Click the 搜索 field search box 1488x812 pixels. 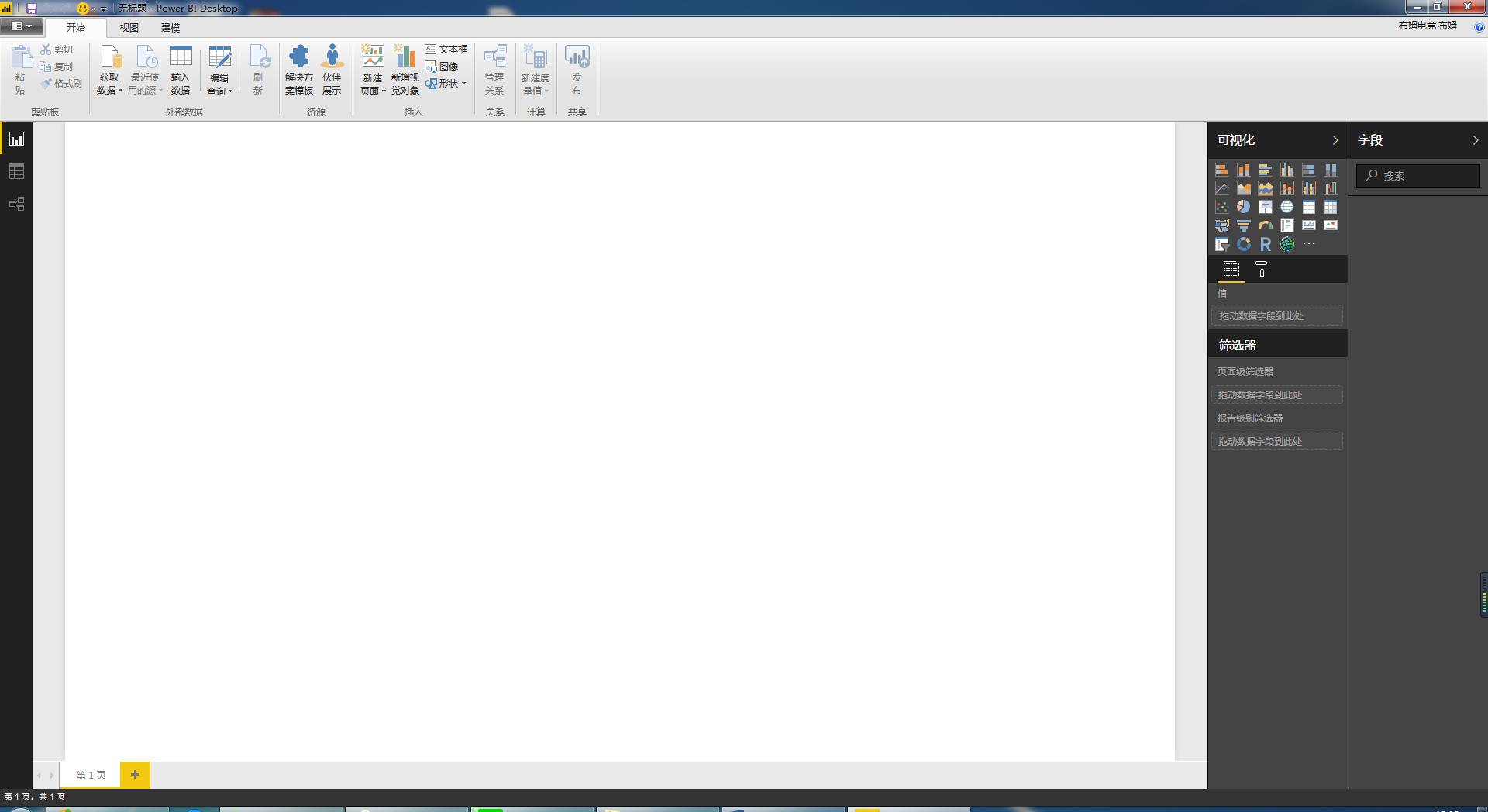pos(1418,176)
